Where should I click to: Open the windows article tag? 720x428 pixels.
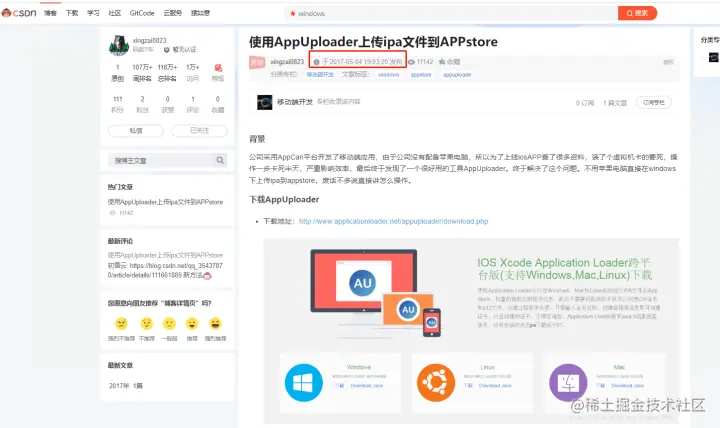point(388,74)
